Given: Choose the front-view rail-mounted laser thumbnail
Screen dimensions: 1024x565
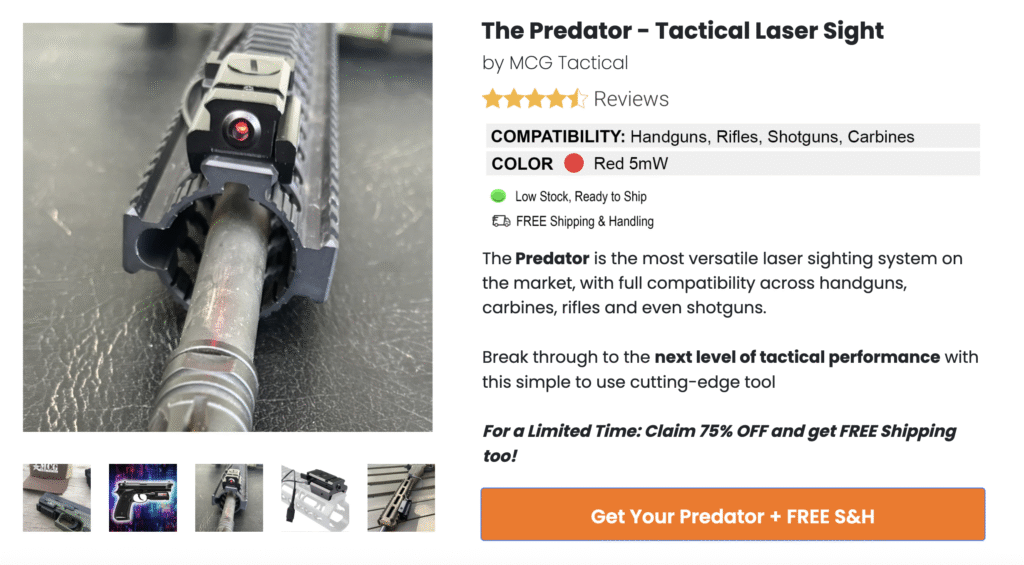Looking at the screenshot, I should pos(229,497).
